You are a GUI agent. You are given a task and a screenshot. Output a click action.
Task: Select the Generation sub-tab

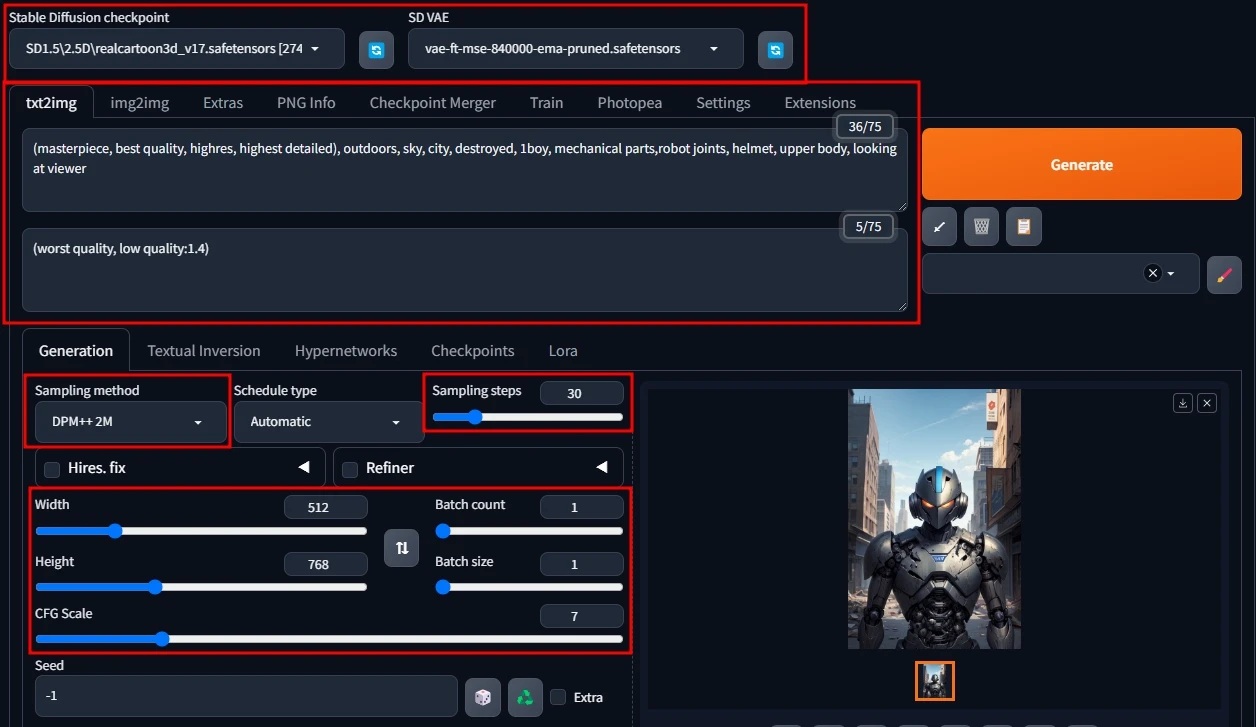[76, 351]
